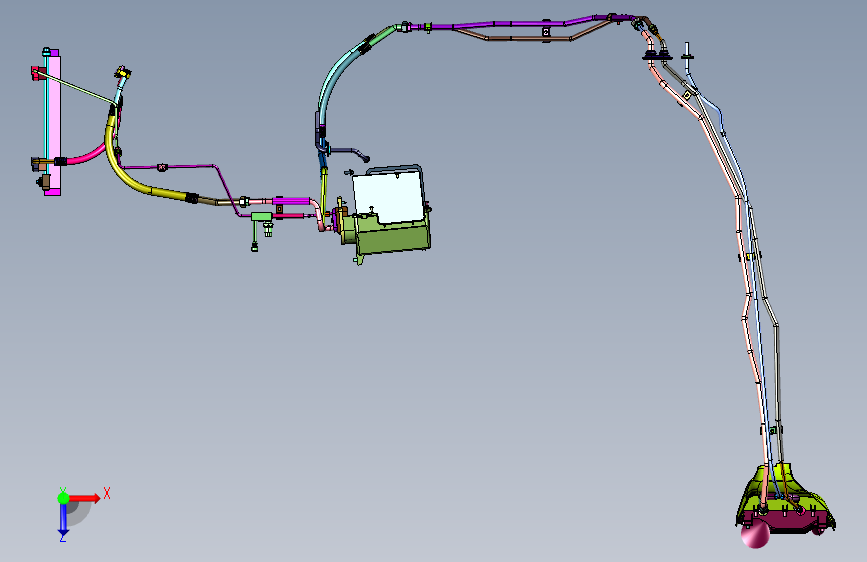The height and width of the screenshot is (562, 867).
Task: Select the pink sphere at bottom right
Action: [755, 534]
